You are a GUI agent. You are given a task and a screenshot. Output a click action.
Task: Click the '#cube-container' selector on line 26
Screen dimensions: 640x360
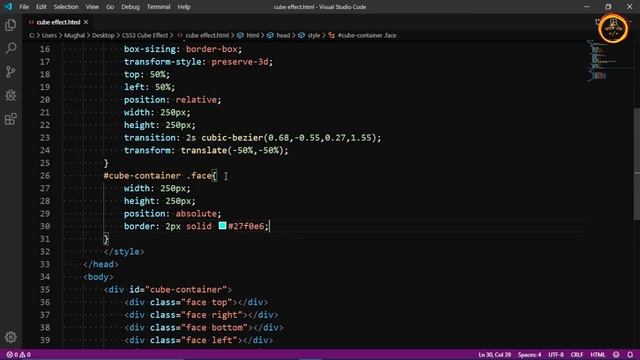[142, 176]
